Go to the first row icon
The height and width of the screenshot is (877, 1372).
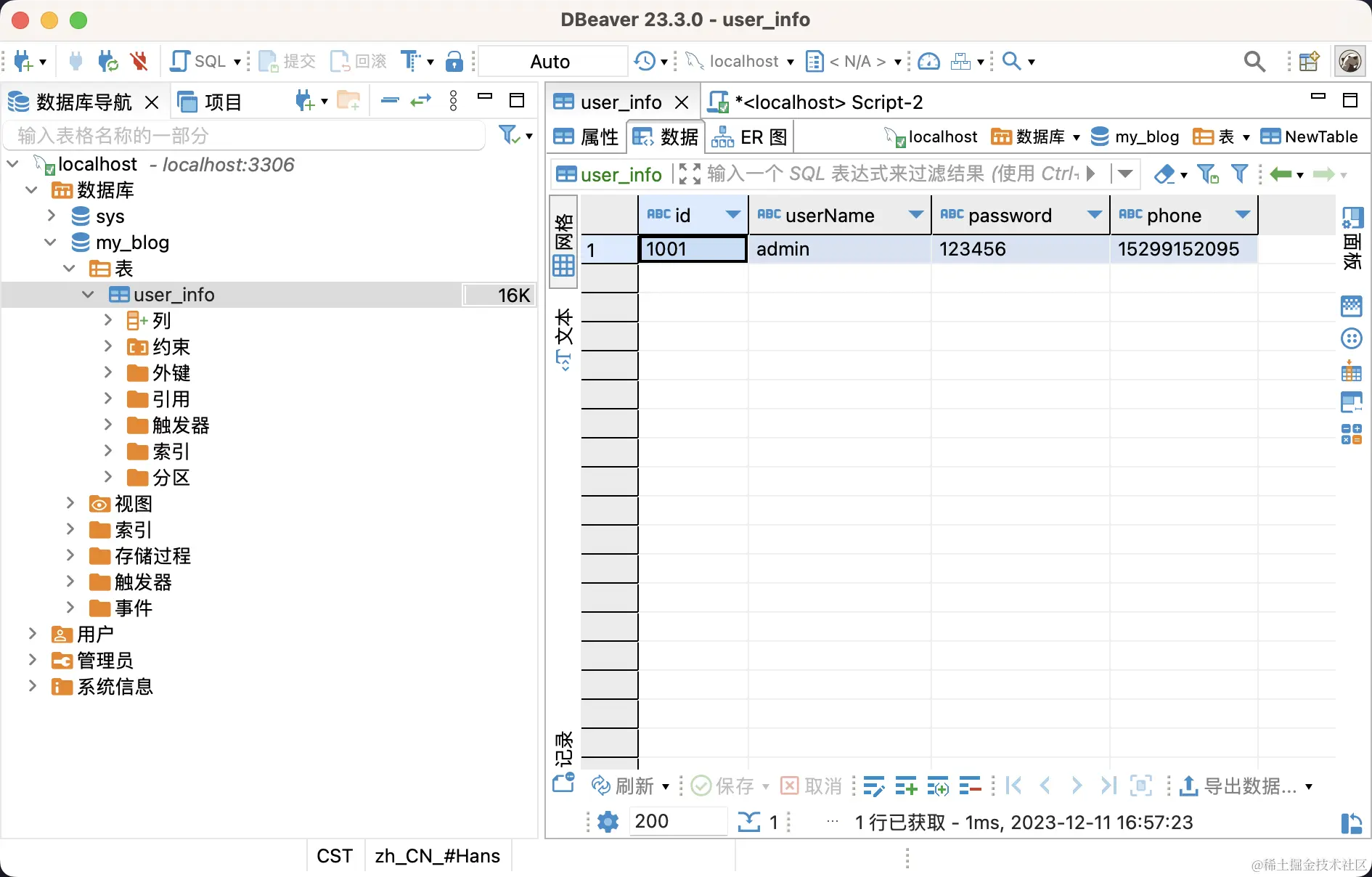pos(1014,786)
